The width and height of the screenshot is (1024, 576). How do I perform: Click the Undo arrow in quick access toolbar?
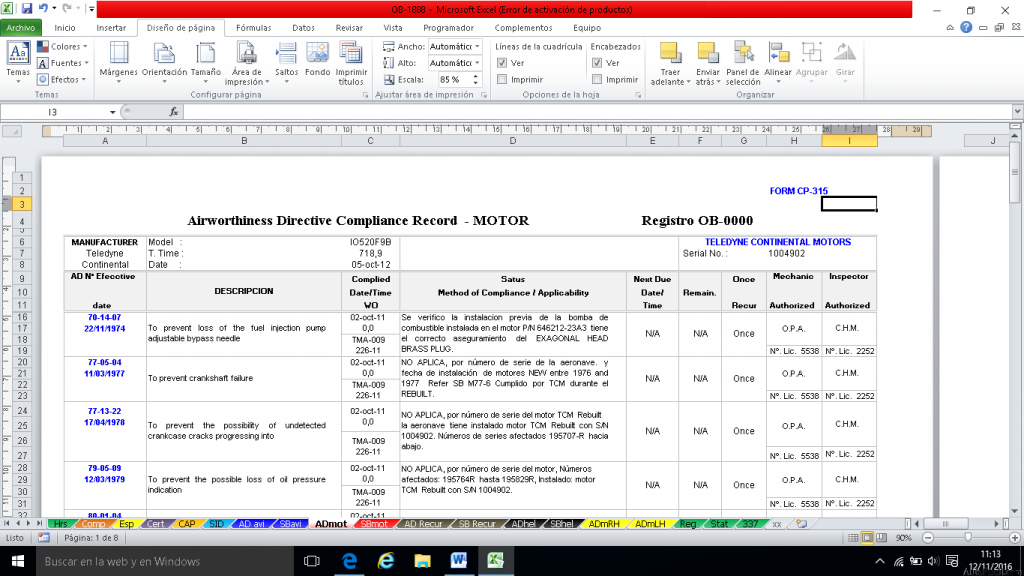point(43,8)
